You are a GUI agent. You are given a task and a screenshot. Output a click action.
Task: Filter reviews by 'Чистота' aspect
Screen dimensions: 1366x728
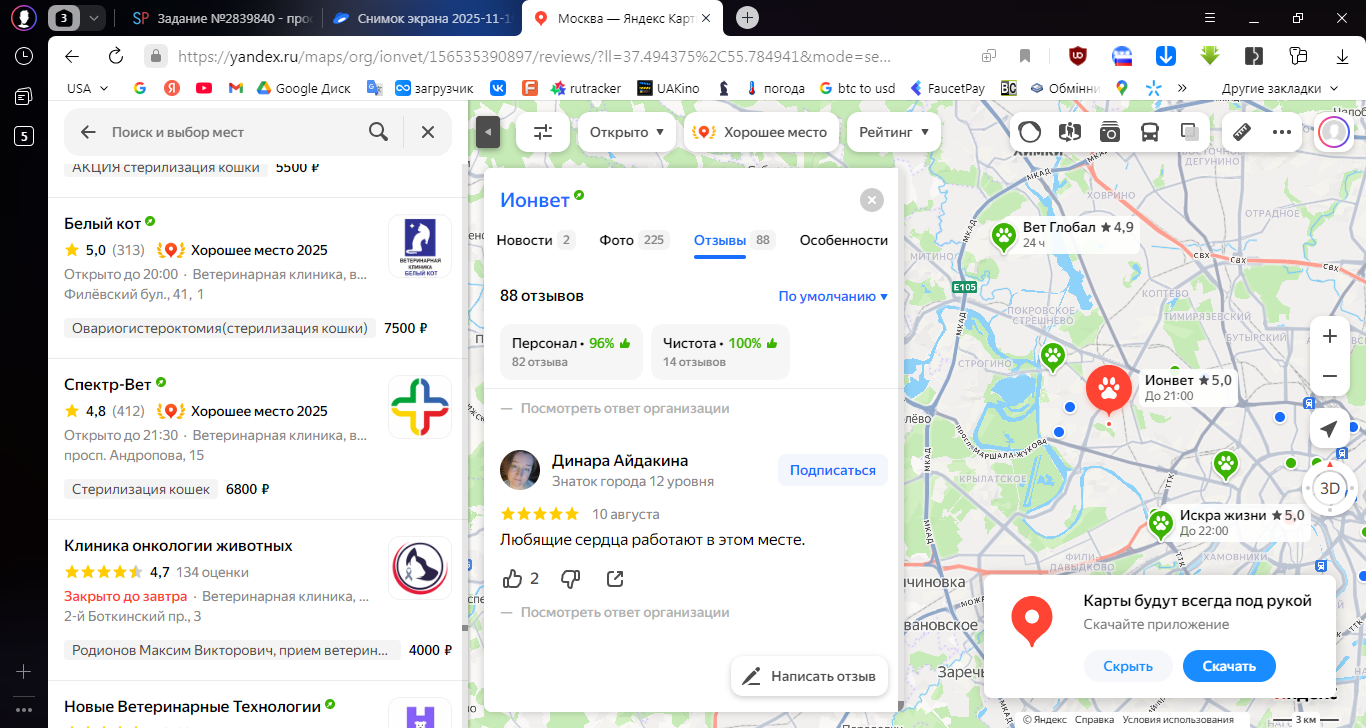[x=720, y=352]
